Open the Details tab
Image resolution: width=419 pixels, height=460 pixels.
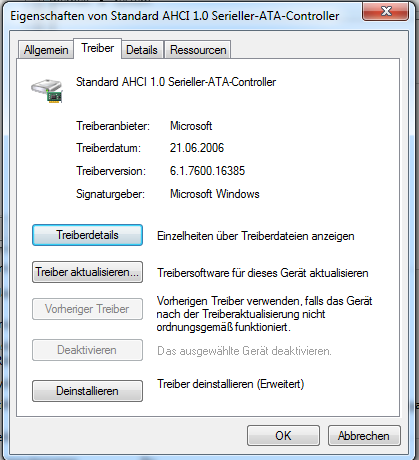tap(142, 50)
